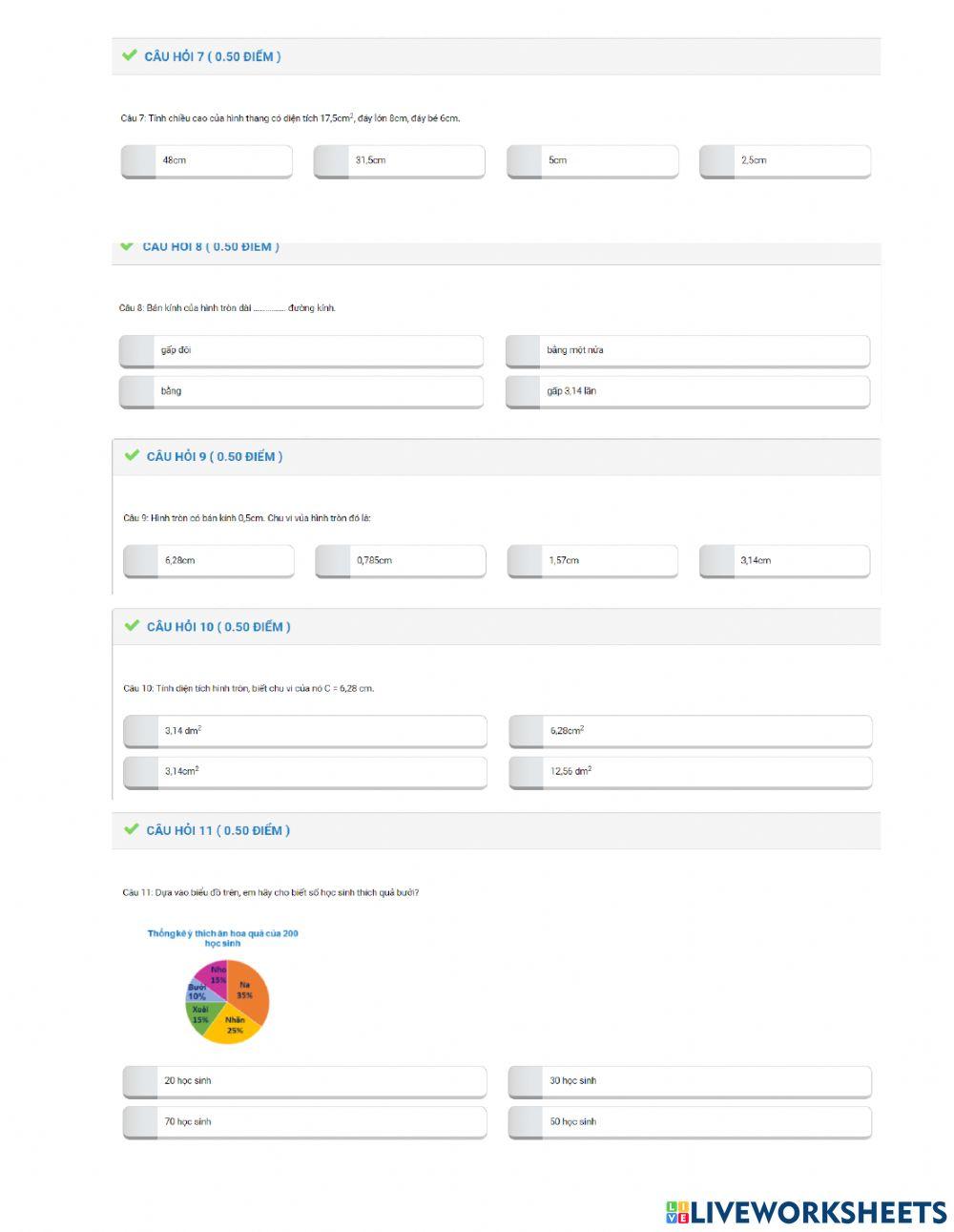Click the green checkmark beside Câu hỏi 10
This screenshot has height=1232, width=954.
pos(132,625)
